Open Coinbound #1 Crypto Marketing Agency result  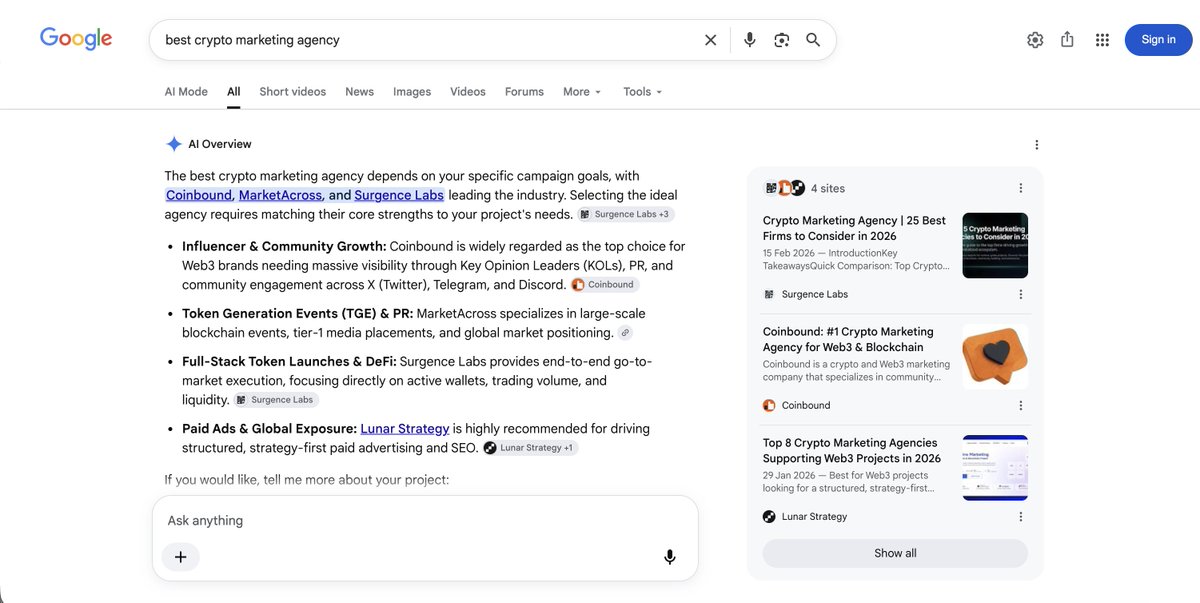click(848, 339)
